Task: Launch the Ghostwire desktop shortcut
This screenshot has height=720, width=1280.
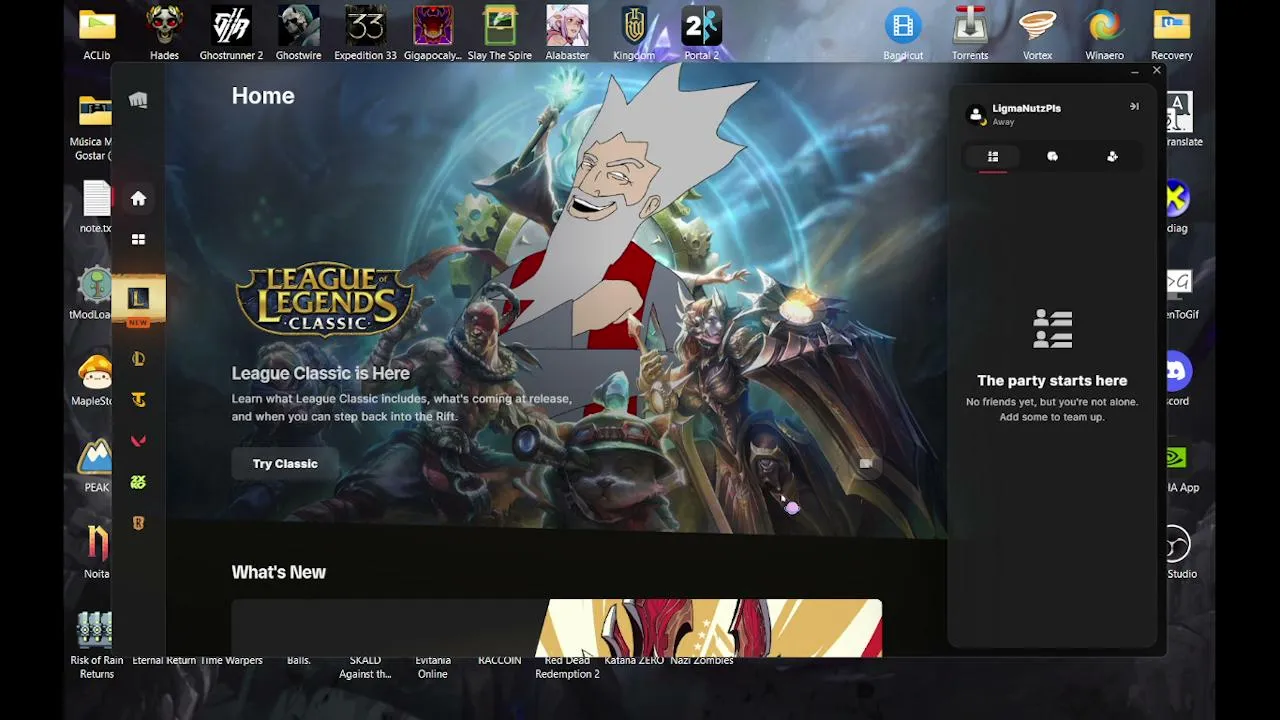Action: coord(298,34)
